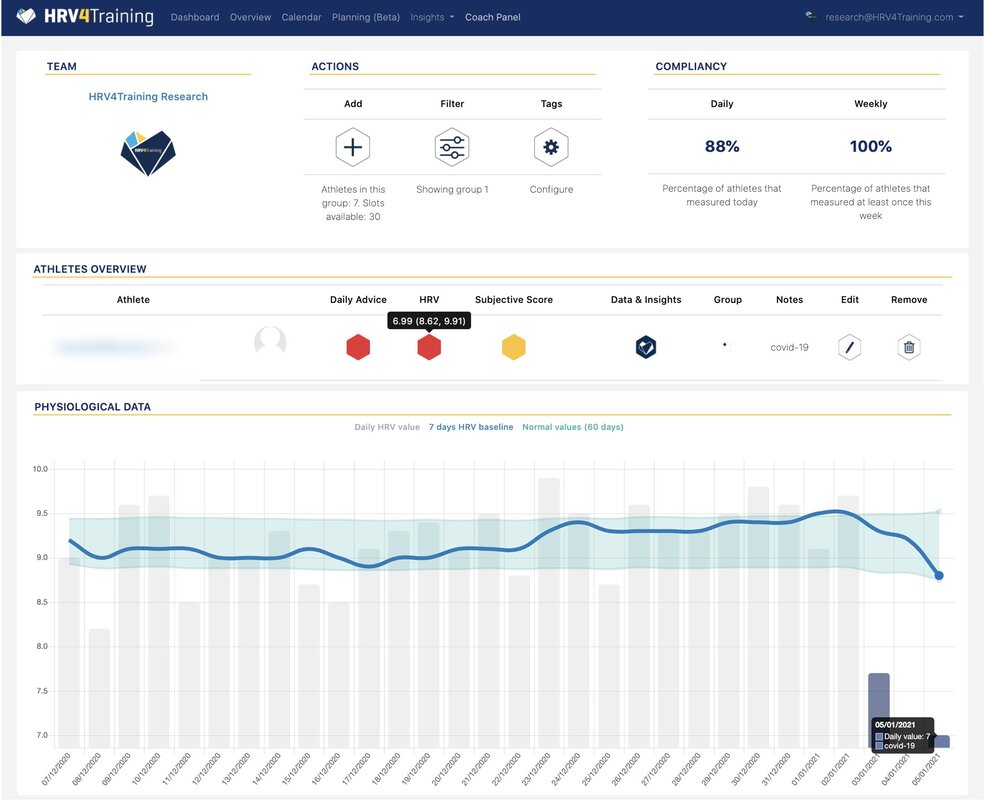The height and width of the screenshot is (800, 984).
Task: Click the red Daily Advice hexagon
Action: [358, 347]
